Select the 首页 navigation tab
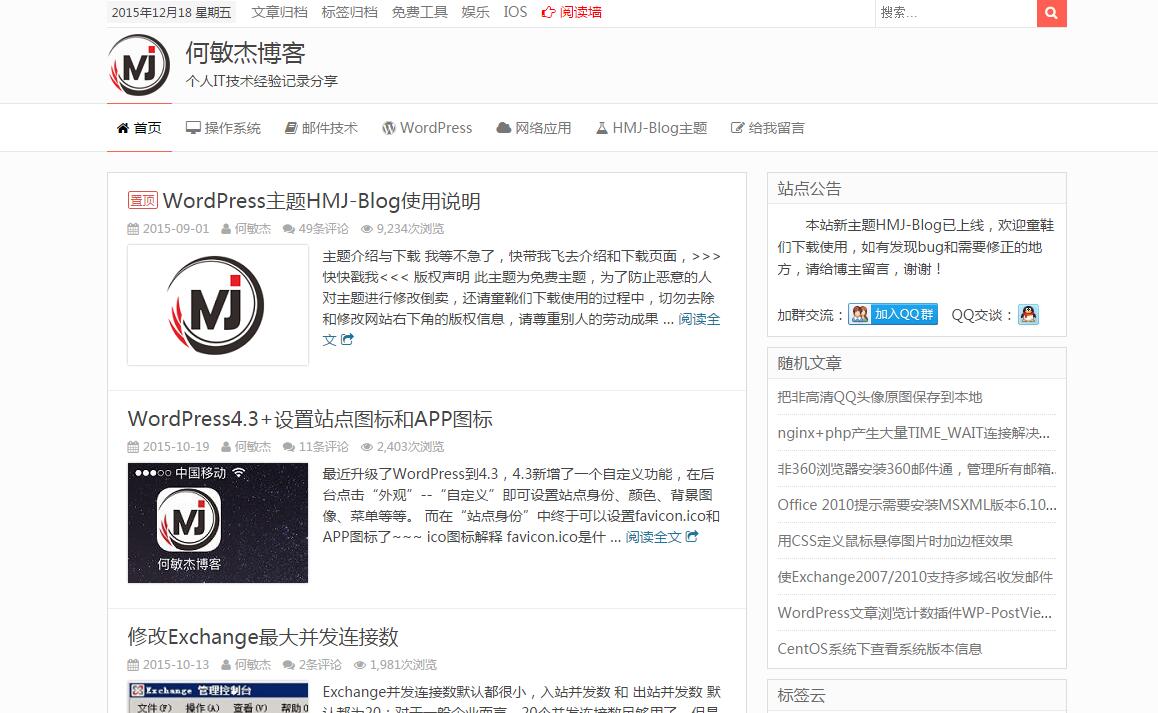Image resolution: width=1158 pixels, height=713 pixels. 140,128
